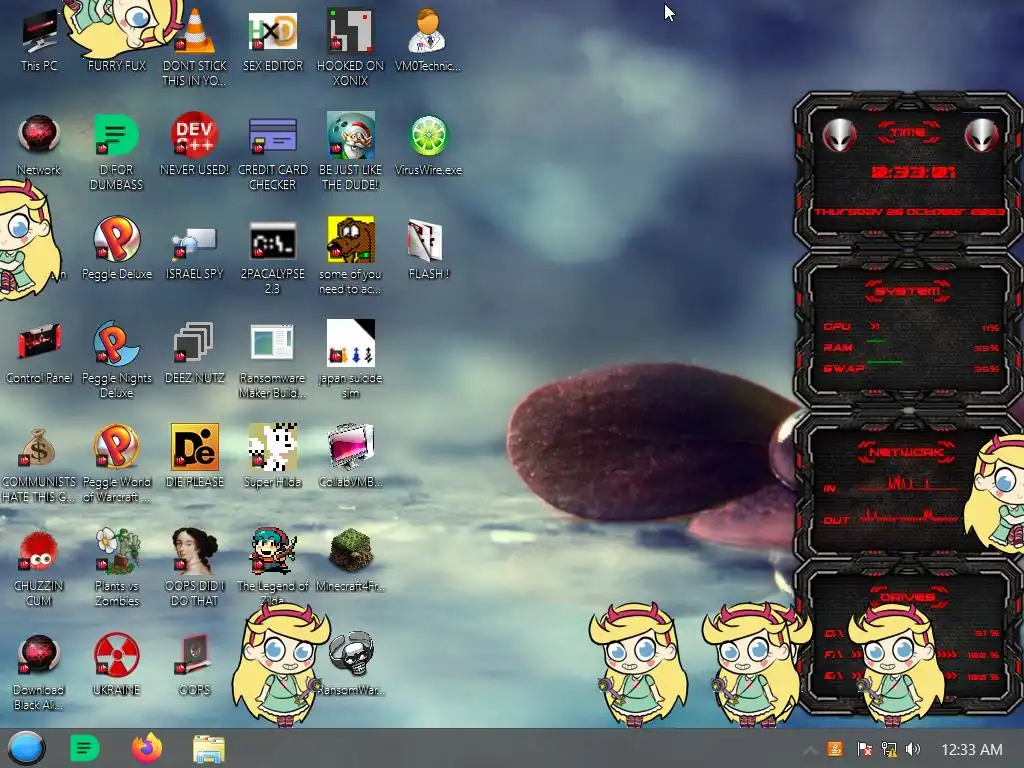Open the This PC desktop icon
The height and width of the screenshot is (768, 1024).
[39, 40]
